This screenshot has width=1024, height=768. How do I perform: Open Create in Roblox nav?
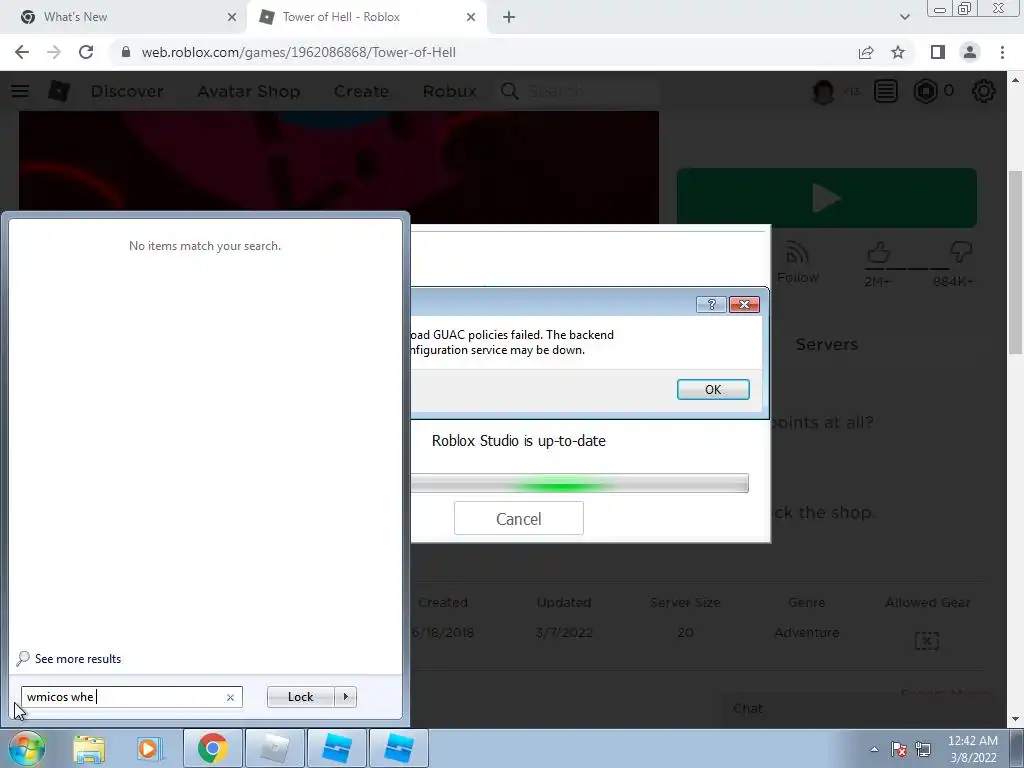[x=361, y=91]
